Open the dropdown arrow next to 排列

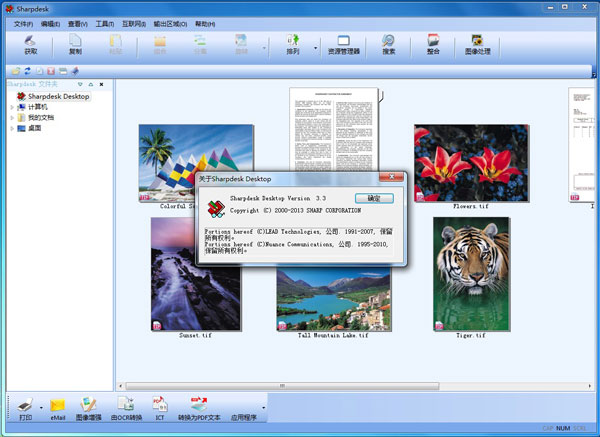[316, 48]
